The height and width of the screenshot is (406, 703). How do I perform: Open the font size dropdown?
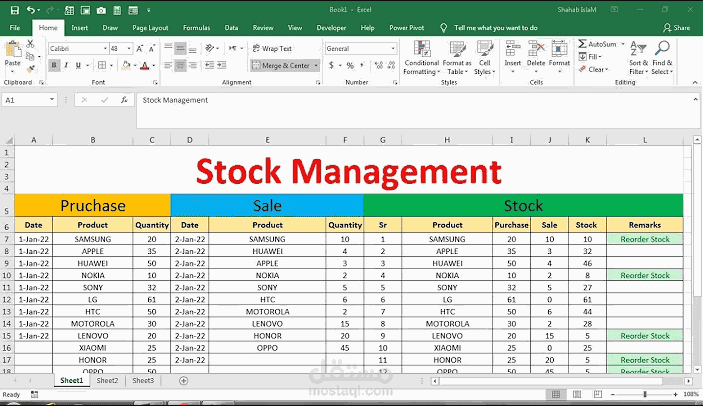[x=129, y=48]
